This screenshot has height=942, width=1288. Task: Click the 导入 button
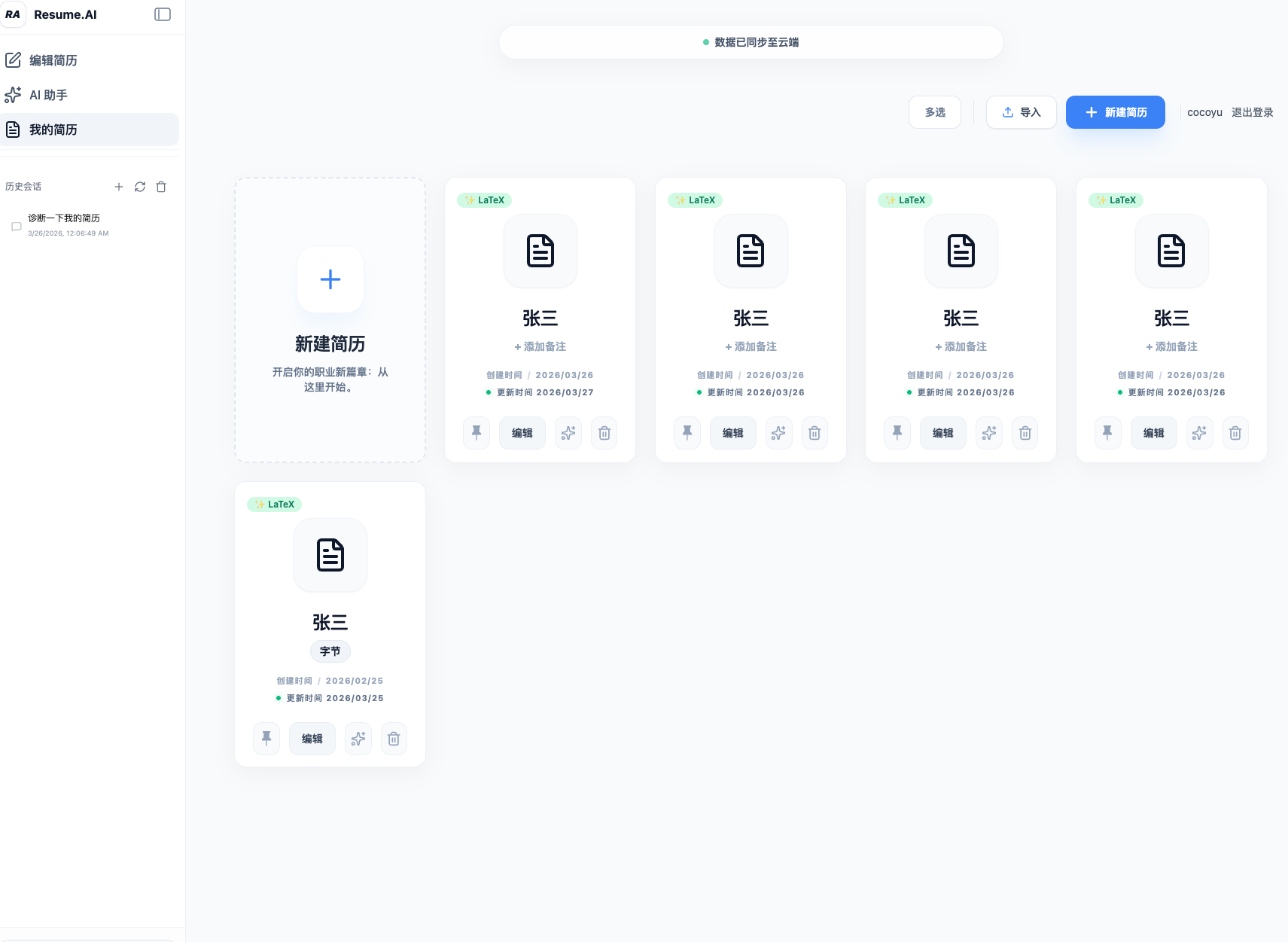pyautogui.click(x=1021, y=112)
